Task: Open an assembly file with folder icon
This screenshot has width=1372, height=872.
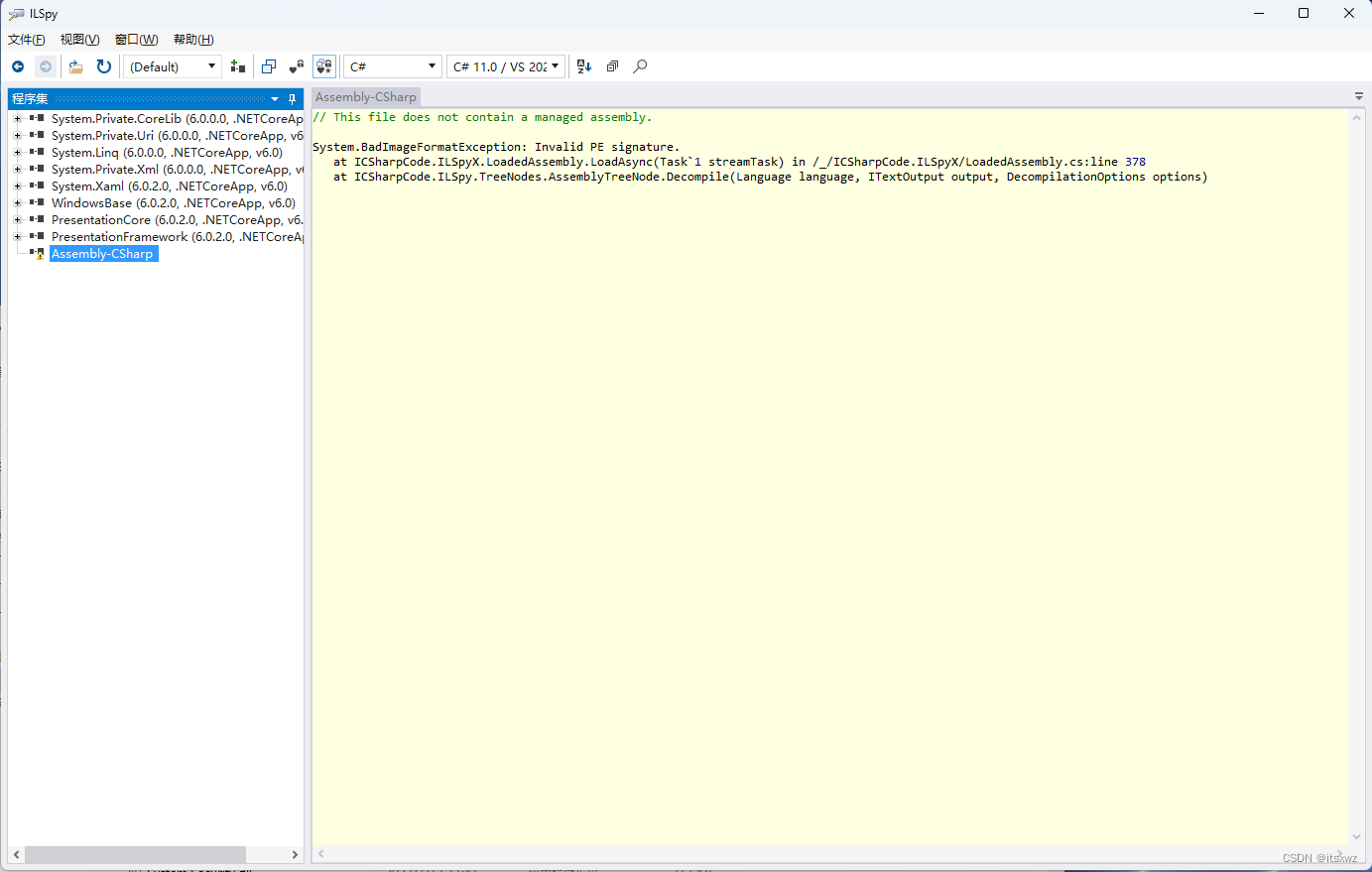Action: pos(76,66)
